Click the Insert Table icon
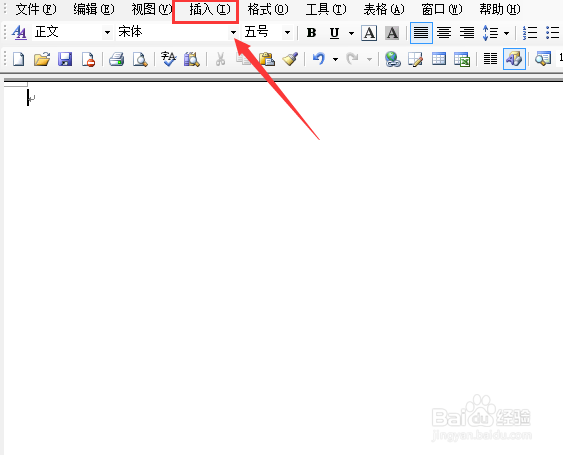Viewport: 563px width, 455px height. pyautogui.click(x=439, y=59)
